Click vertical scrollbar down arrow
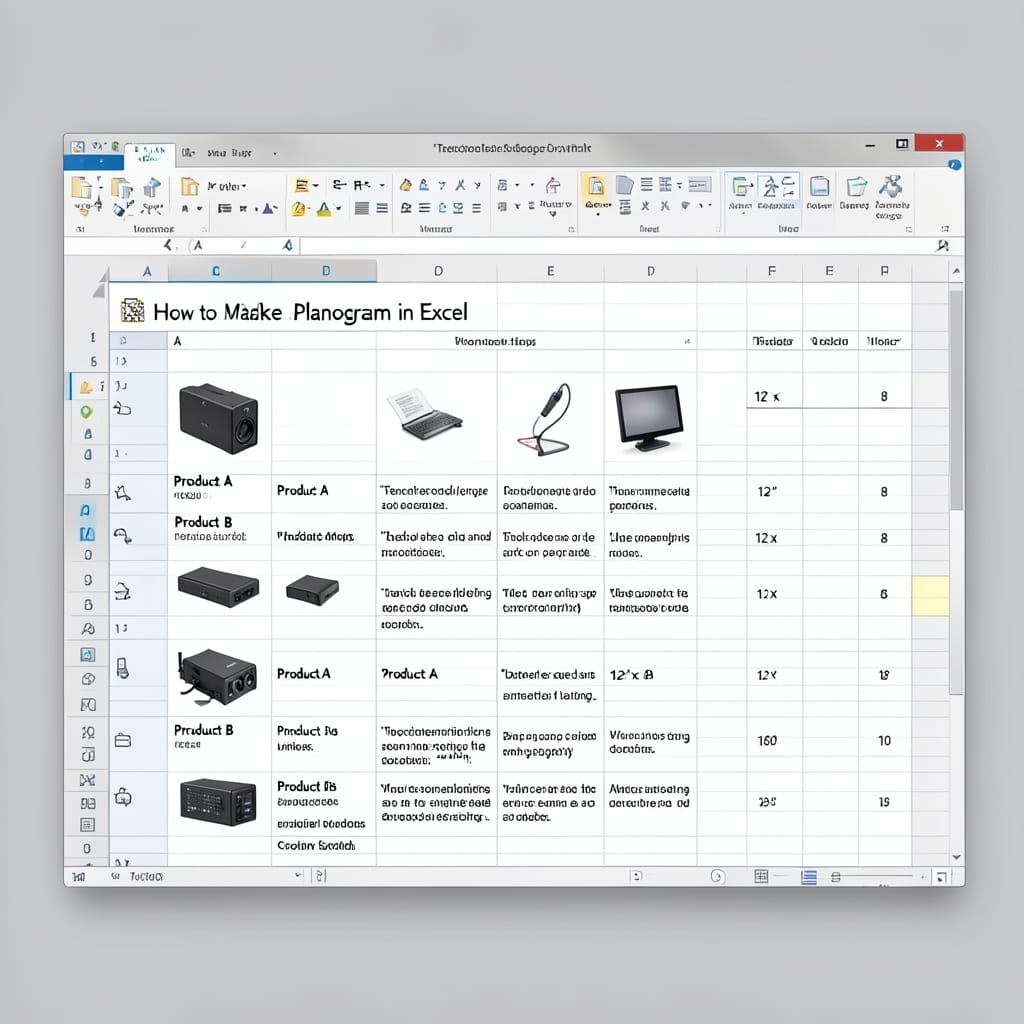This screenshot has height=1024, width=1024. (956, 857)
